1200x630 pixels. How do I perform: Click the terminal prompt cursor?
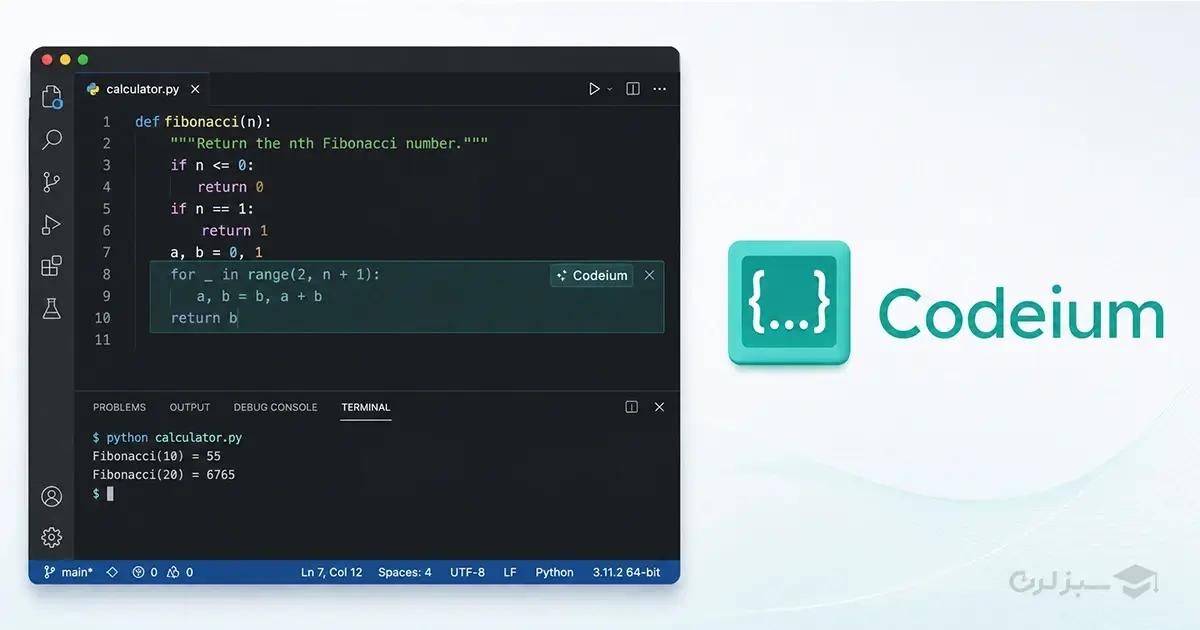(110, 494)
